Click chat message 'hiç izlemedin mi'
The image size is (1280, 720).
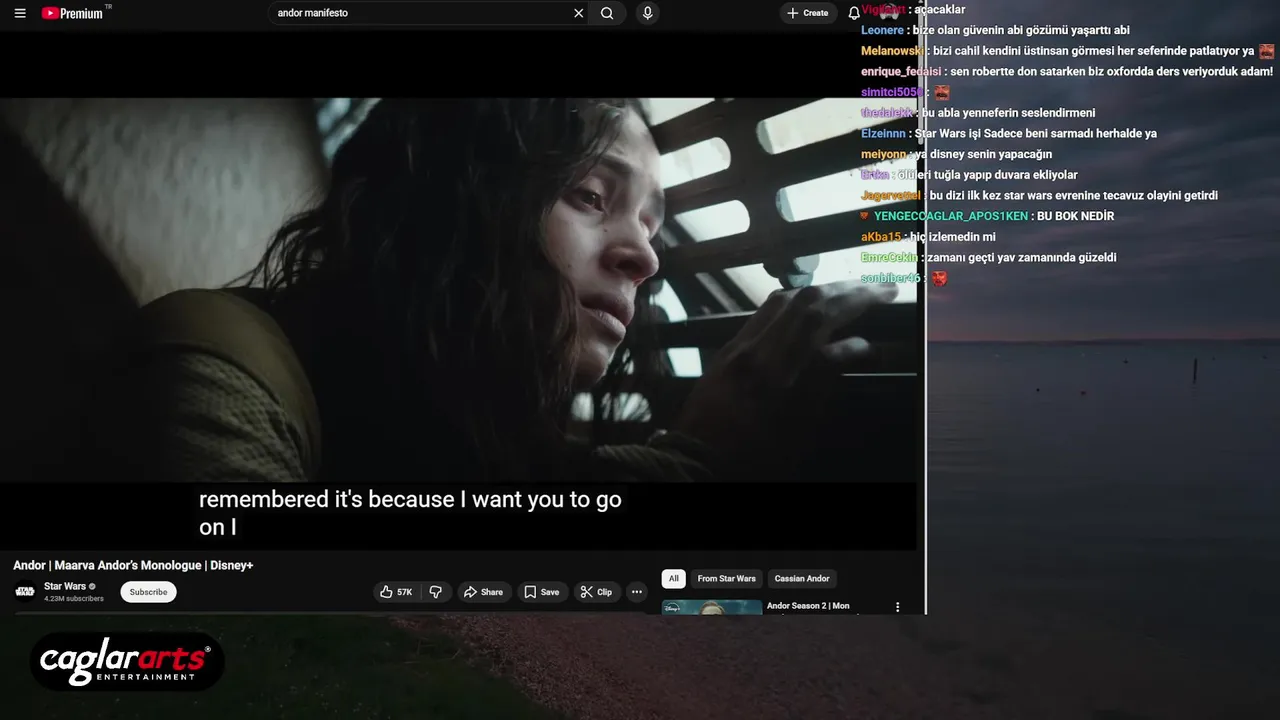pyautogui.click(x=953, y=237)
